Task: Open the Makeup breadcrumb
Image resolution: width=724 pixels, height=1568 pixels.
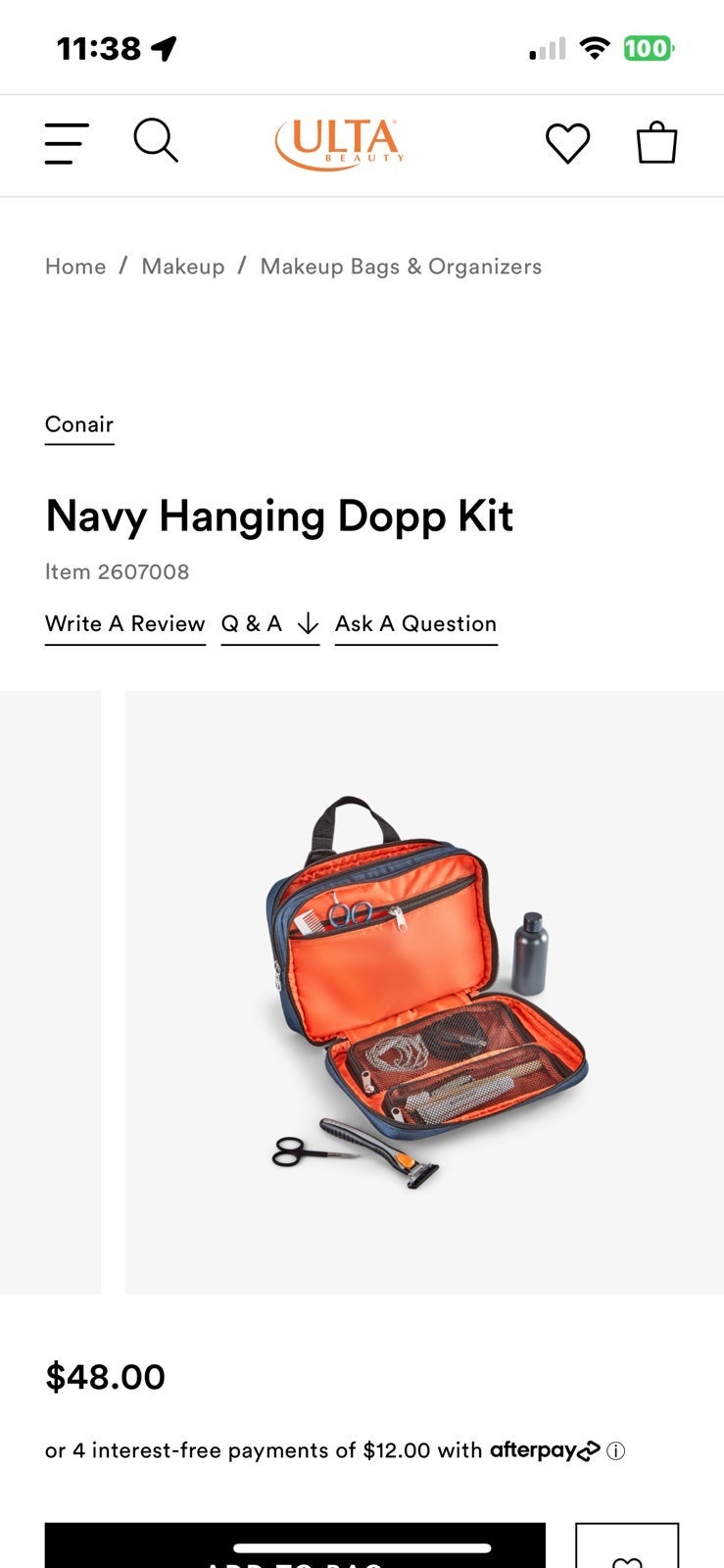Action: point(183,267)
